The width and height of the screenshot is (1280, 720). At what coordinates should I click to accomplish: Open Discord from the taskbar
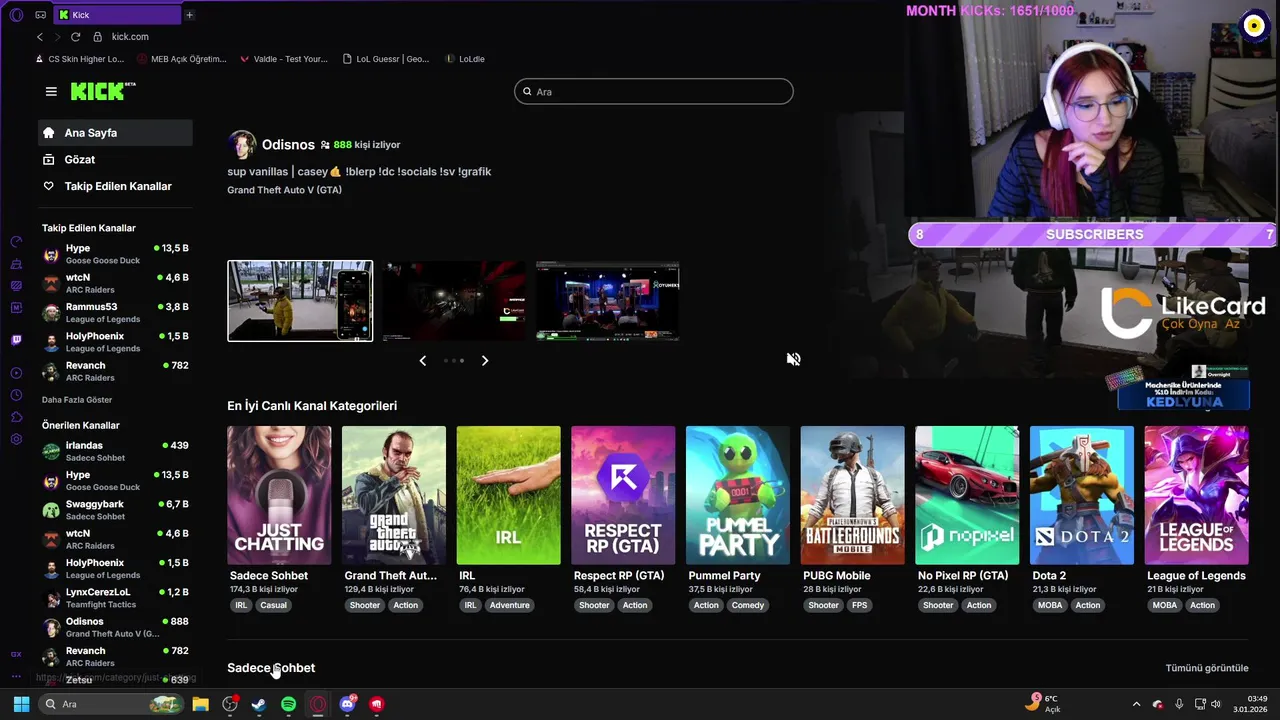[x=347, y=704]
